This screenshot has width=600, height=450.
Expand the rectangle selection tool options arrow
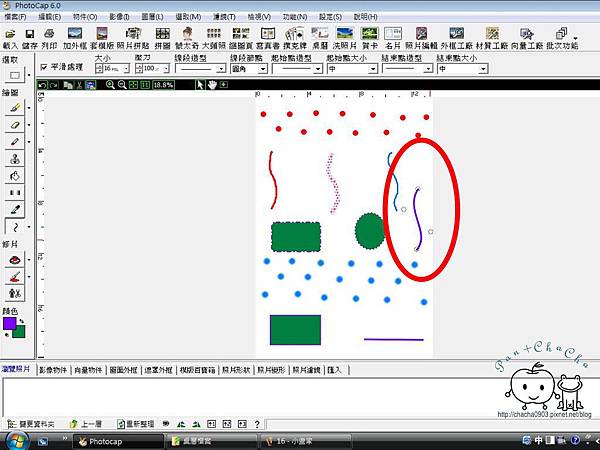point(29,75)
